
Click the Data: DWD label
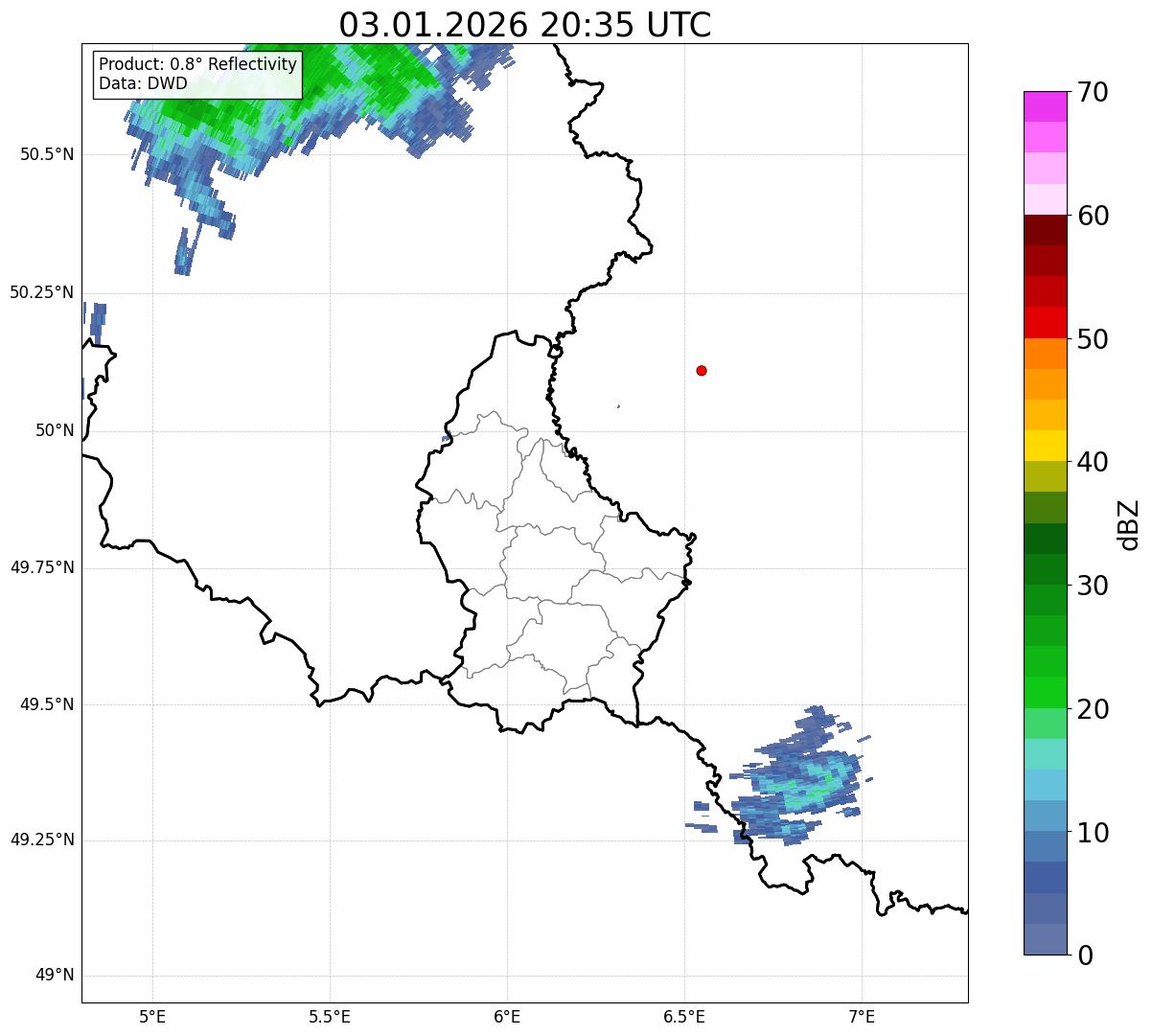tap(144, 83)
